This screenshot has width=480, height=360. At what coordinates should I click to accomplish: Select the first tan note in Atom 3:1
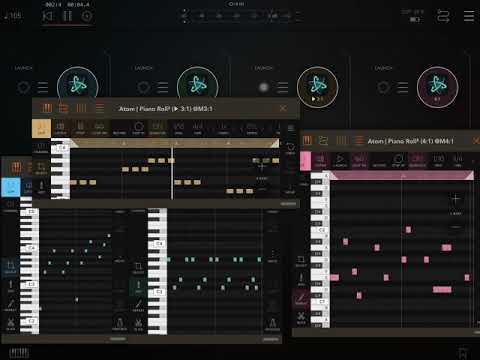(73, 182)
